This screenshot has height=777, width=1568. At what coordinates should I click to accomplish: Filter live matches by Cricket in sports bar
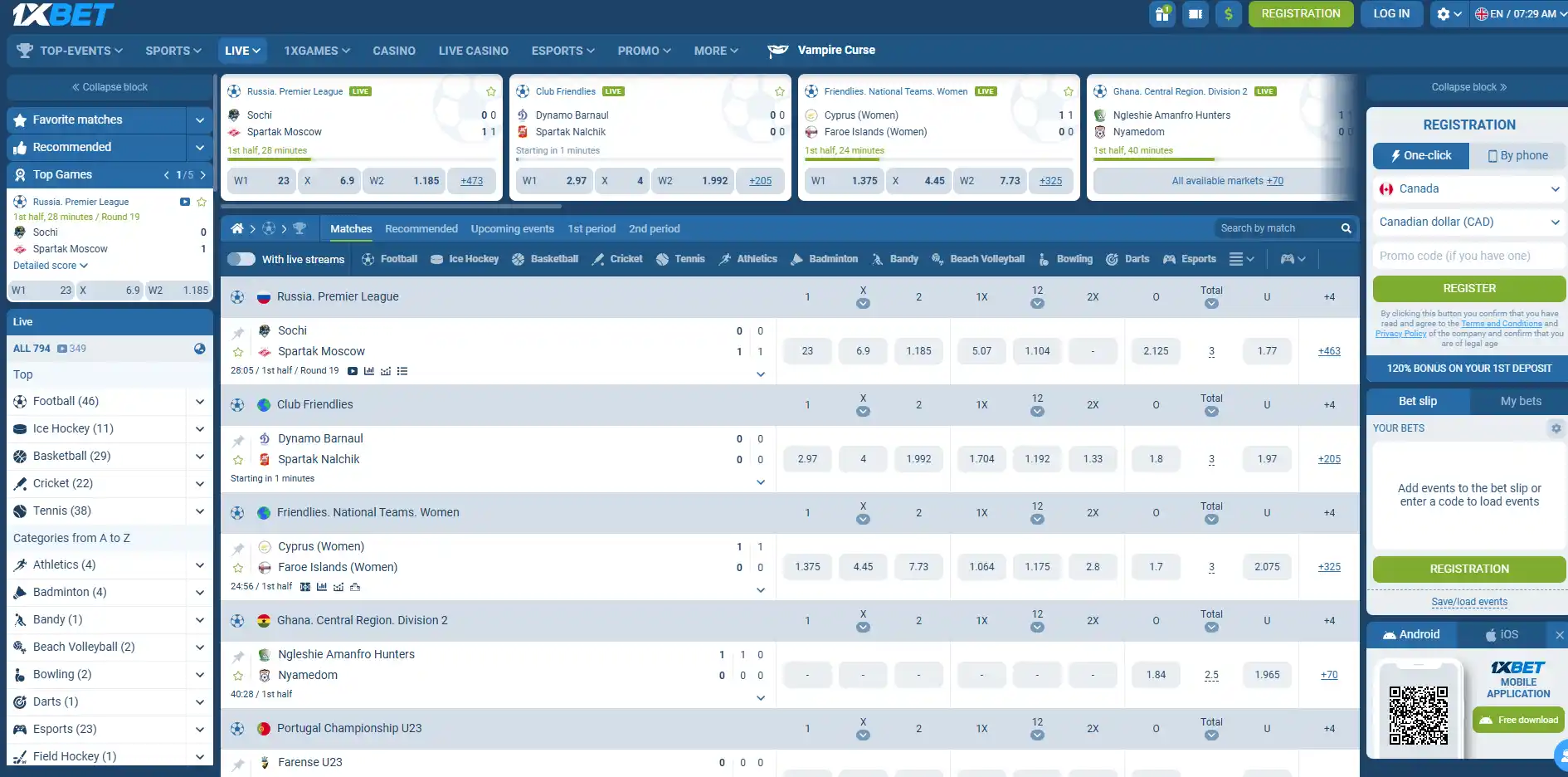tap(617, 259)
